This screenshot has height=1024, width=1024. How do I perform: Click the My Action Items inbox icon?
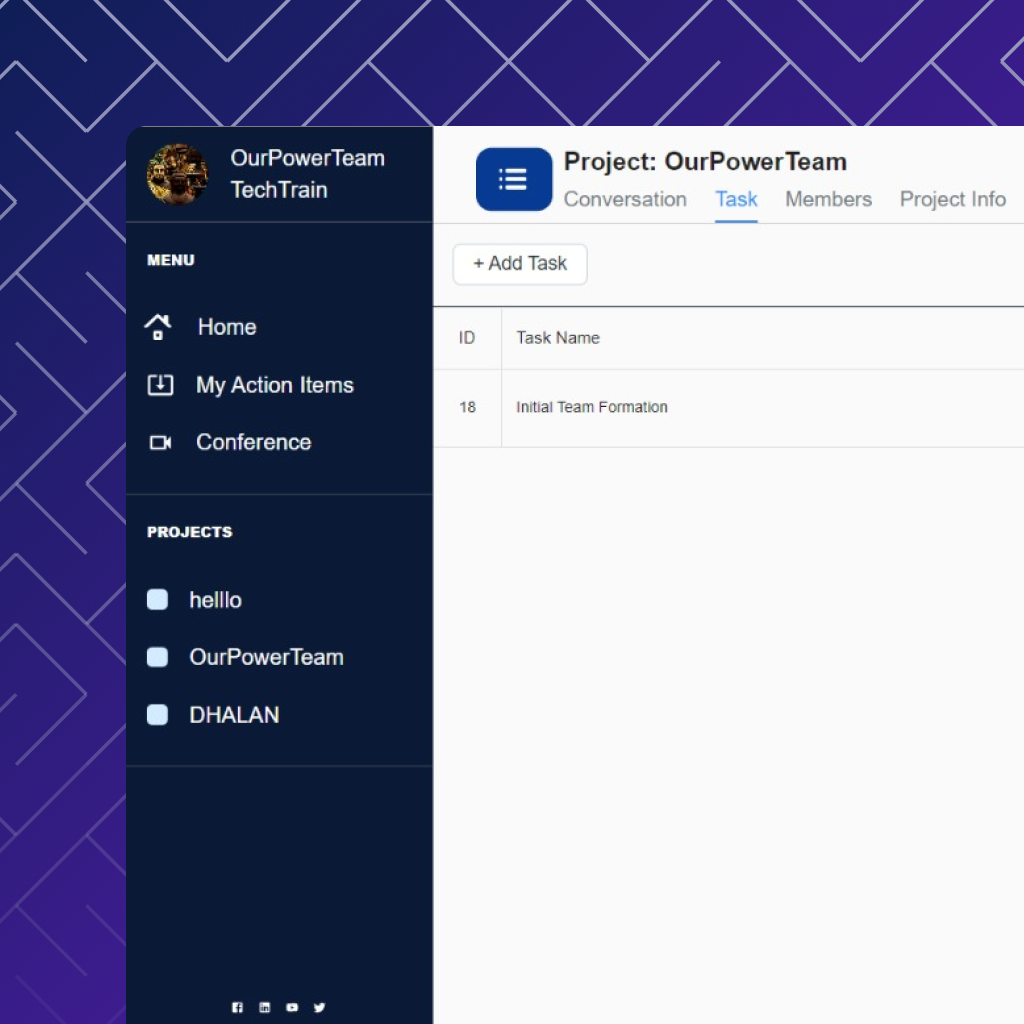coord(160,385)
